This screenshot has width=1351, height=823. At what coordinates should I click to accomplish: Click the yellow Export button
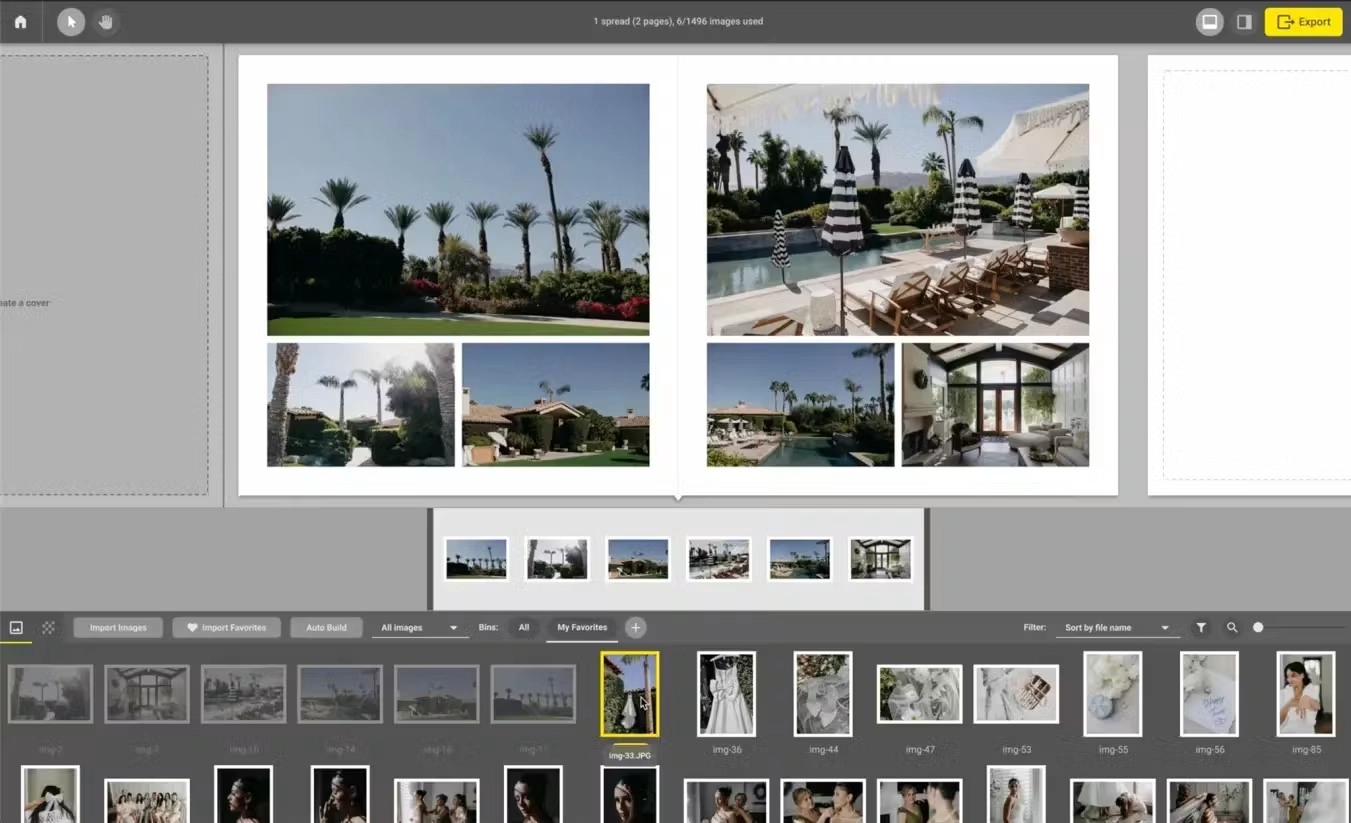[x=1303, y=21]
